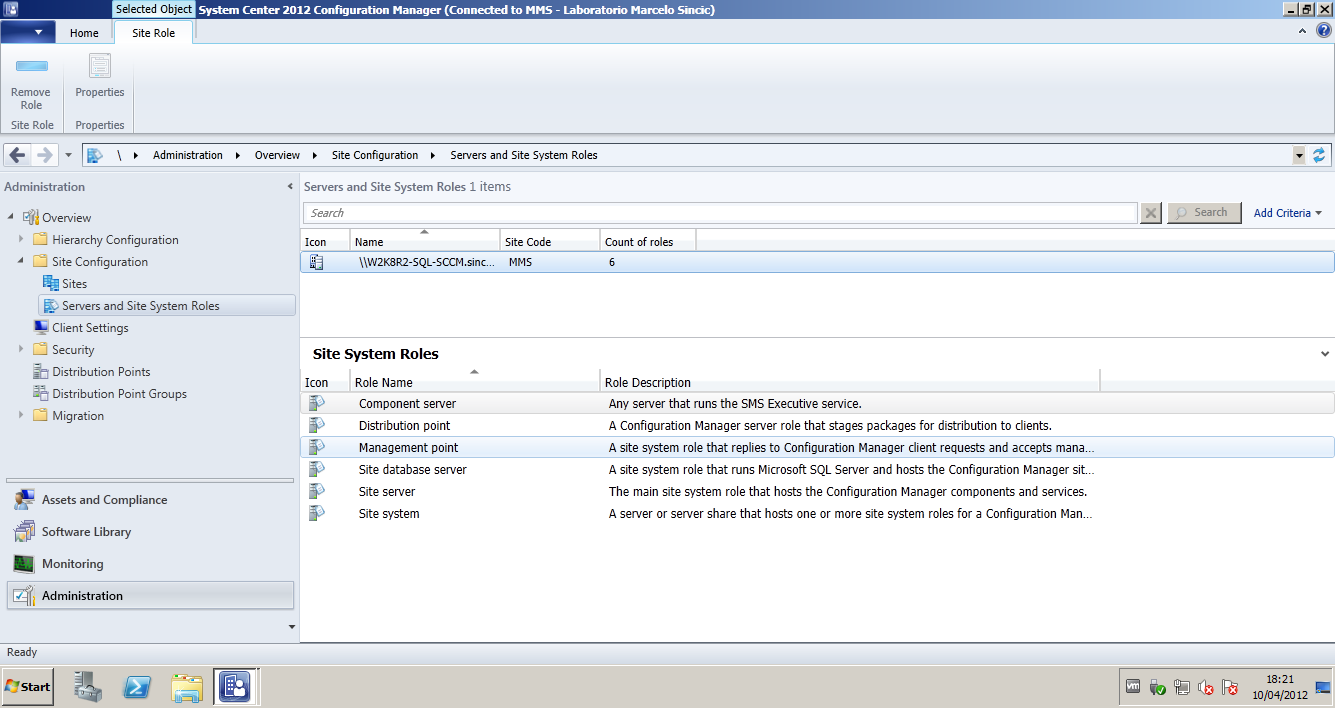
Task: Sort by the Count of roles column
Action: [x=648, y=242]
